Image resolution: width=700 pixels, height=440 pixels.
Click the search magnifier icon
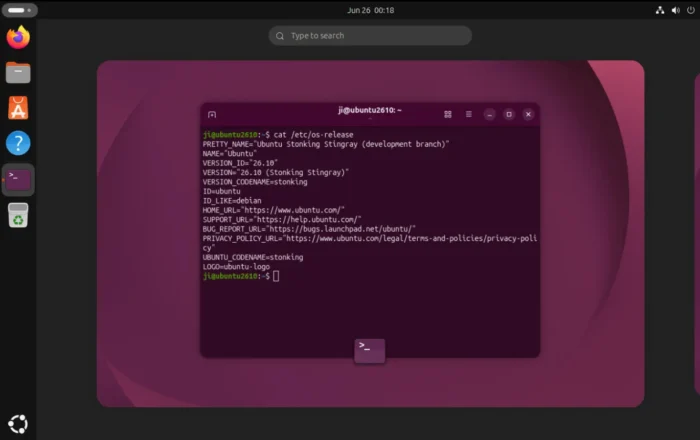coord(280,36)
